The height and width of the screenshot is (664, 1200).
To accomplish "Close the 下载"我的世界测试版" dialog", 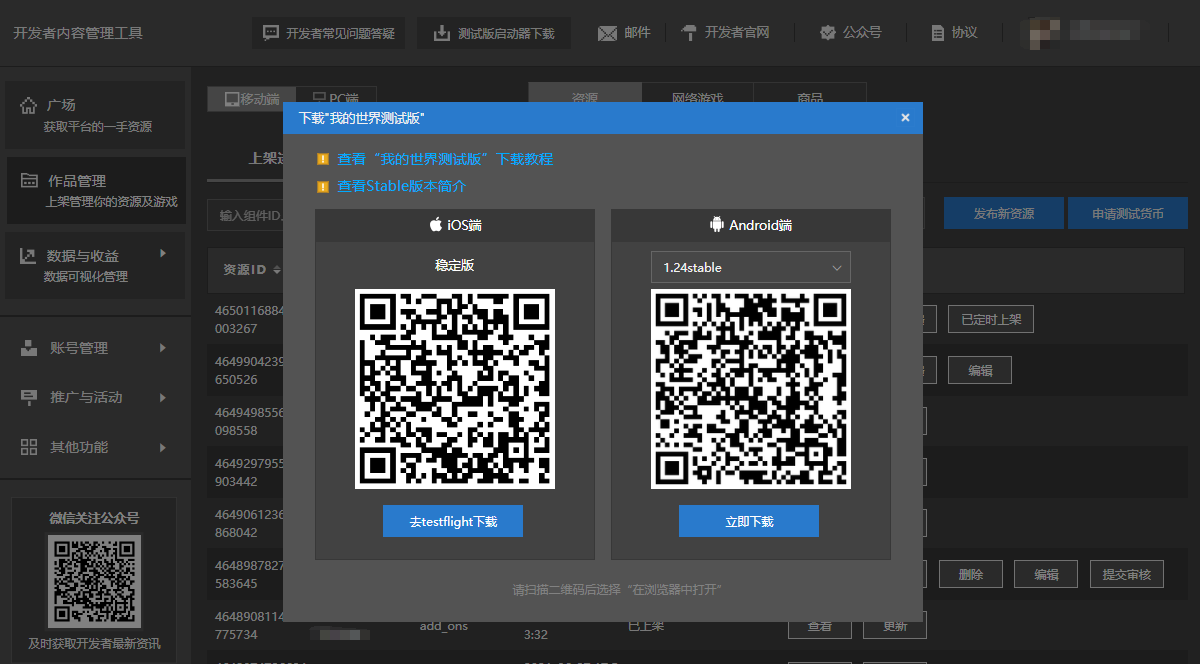I will pos(905,118).
